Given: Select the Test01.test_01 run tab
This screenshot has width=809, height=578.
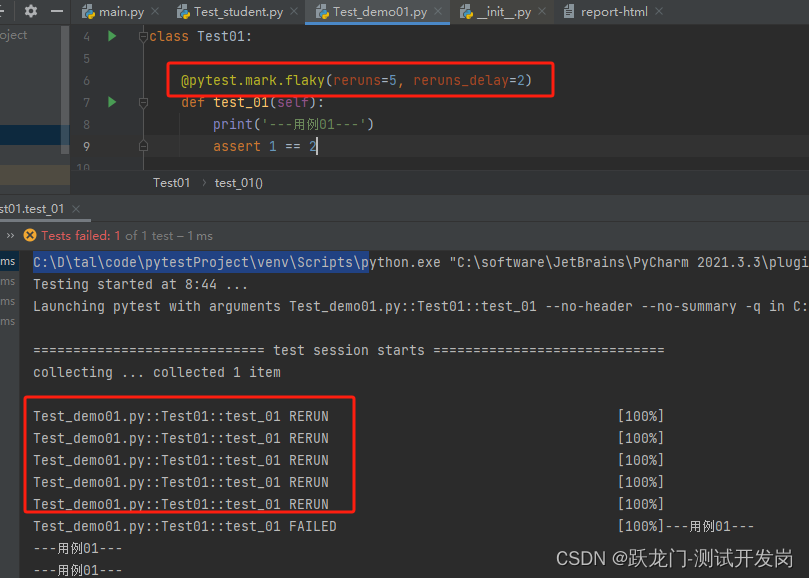Looking at the screenshot, I should (32, 209).
